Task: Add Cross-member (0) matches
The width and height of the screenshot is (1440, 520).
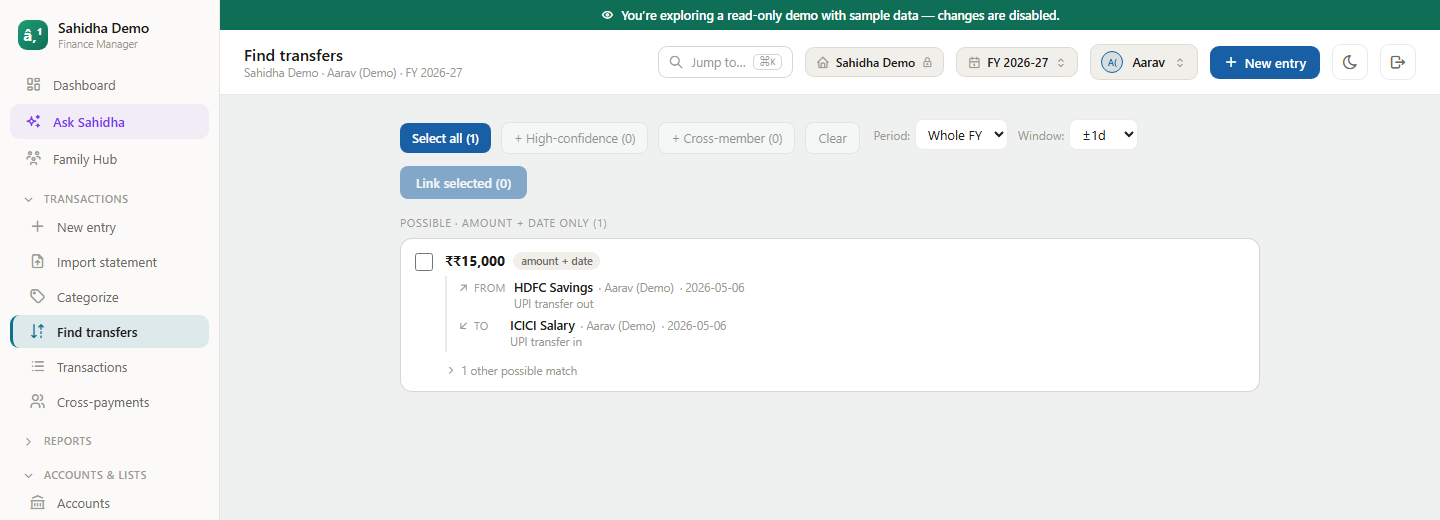Action: point(727,138)
